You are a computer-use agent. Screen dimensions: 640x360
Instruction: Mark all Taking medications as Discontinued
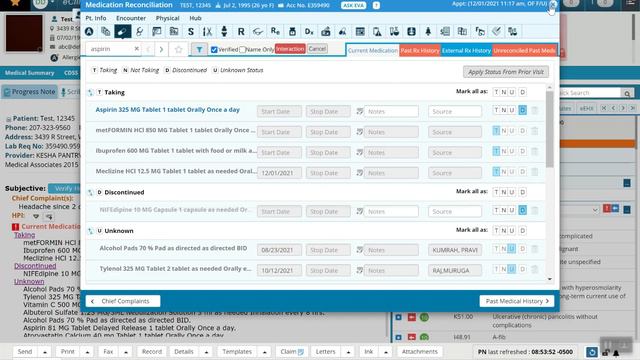(x=522, y=92)
